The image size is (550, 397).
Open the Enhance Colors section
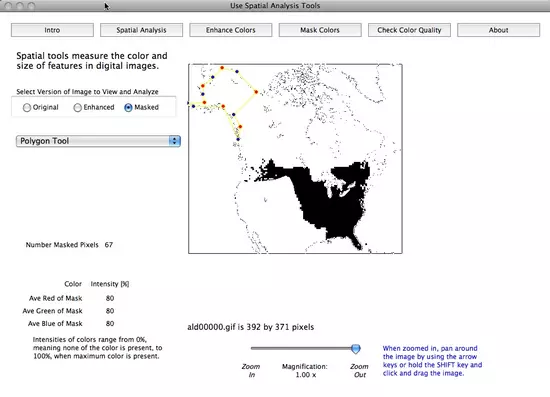[230, 30]
